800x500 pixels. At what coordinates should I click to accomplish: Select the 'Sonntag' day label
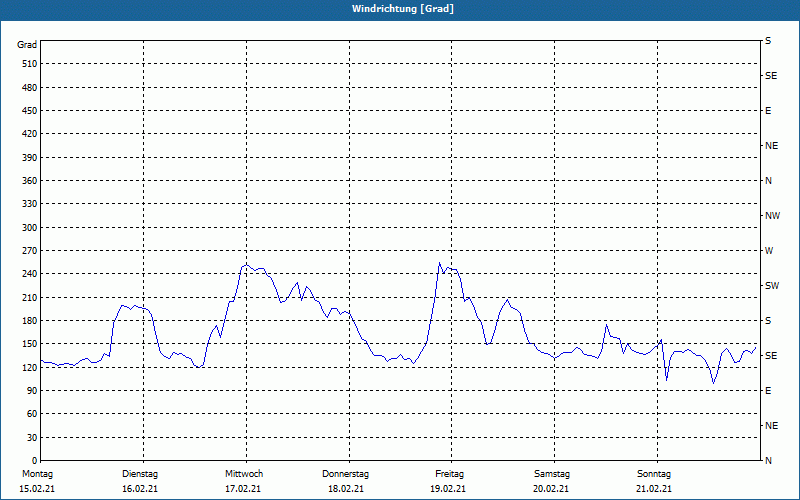(x=654, y=474)
